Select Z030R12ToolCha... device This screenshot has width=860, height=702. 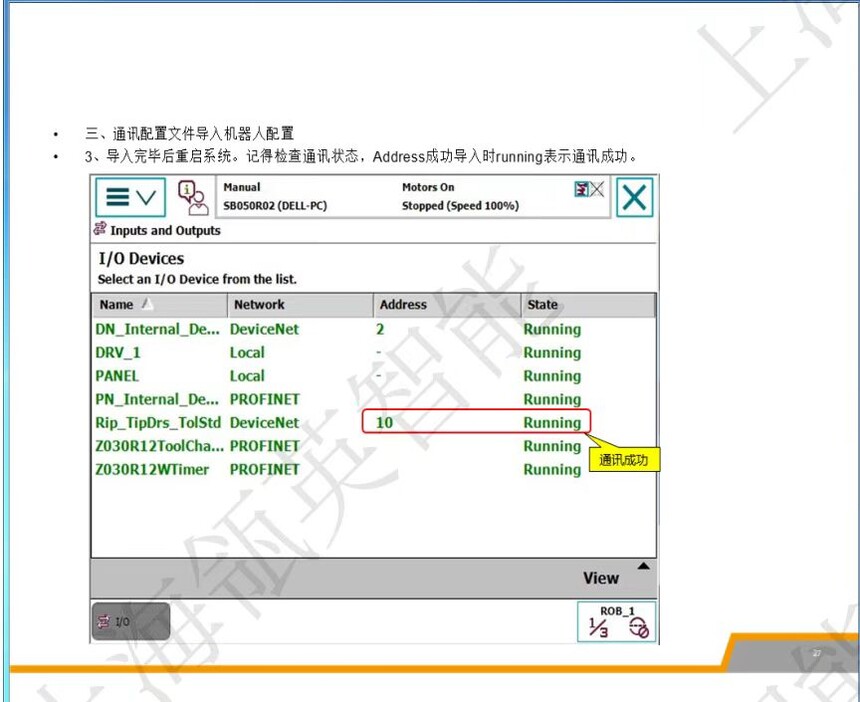click(373, 446)
